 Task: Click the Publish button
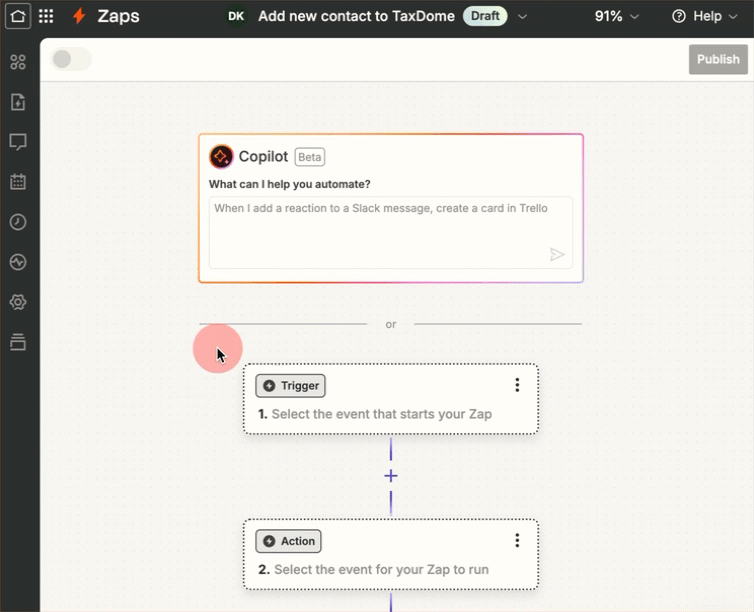(x=718, y=59)
